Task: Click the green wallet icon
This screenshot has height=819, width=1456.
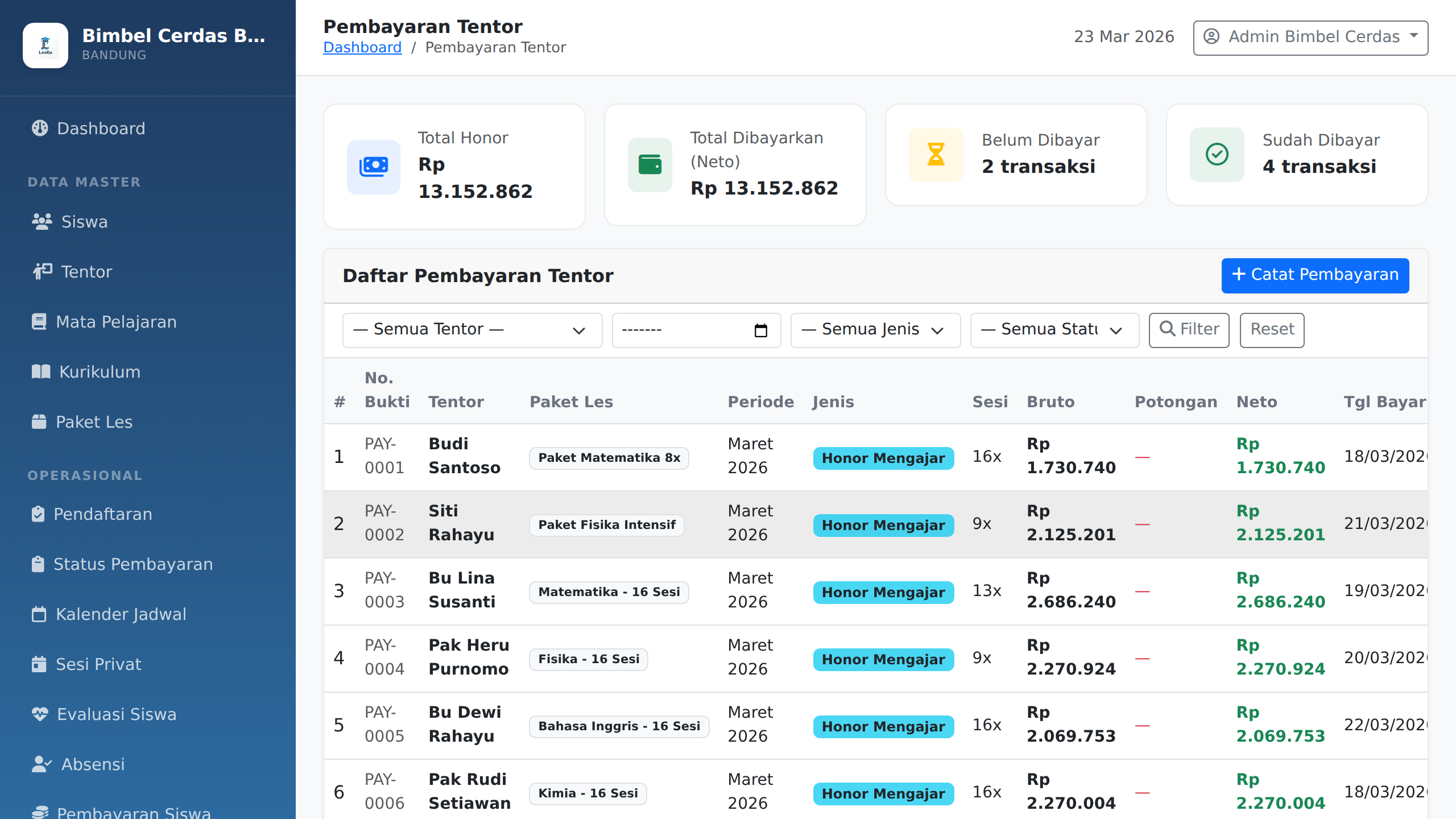Action: point(650,165)
